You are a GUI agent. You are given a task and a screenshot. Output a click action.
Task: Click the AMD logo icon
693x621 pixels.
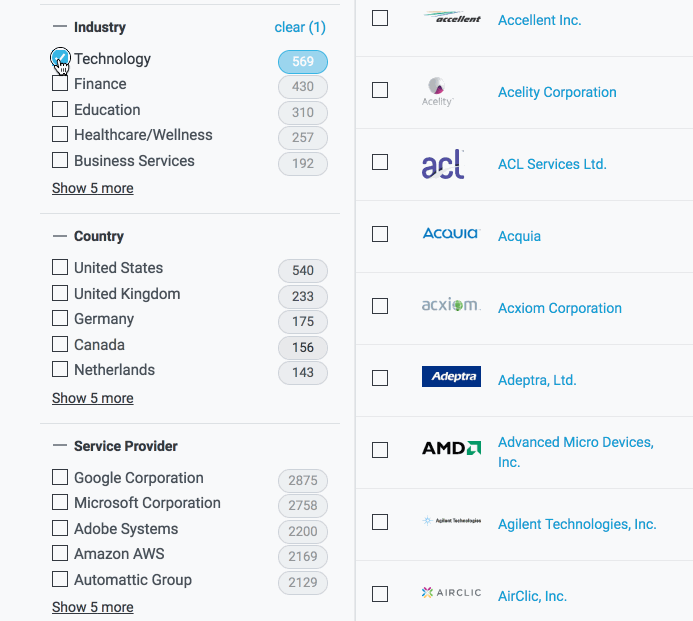(451, 449)
